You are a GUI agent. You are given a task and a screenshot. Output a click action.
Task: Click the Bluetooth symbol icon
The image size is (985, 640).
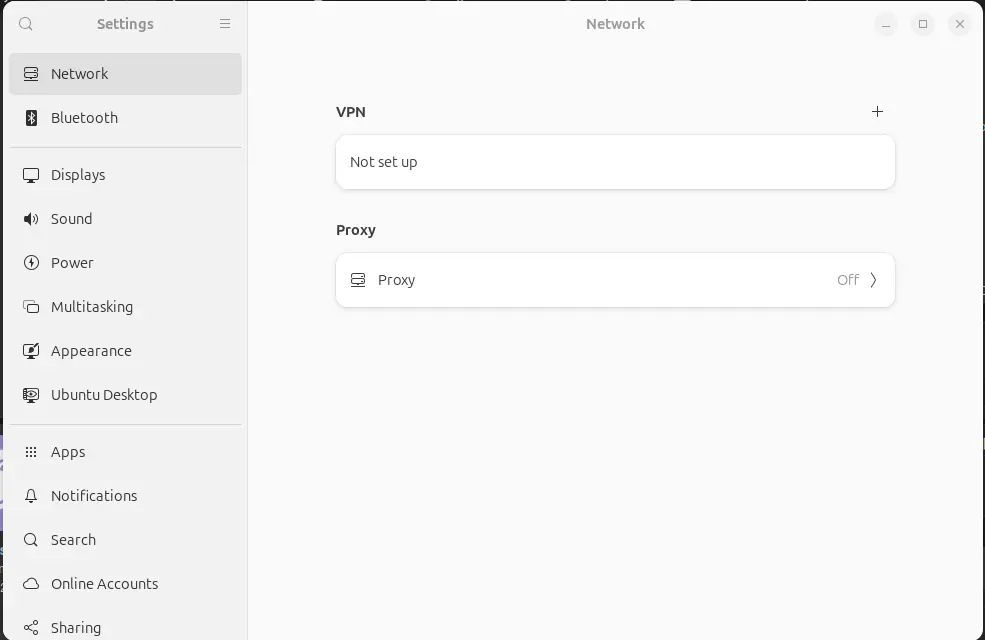[31, 118]
